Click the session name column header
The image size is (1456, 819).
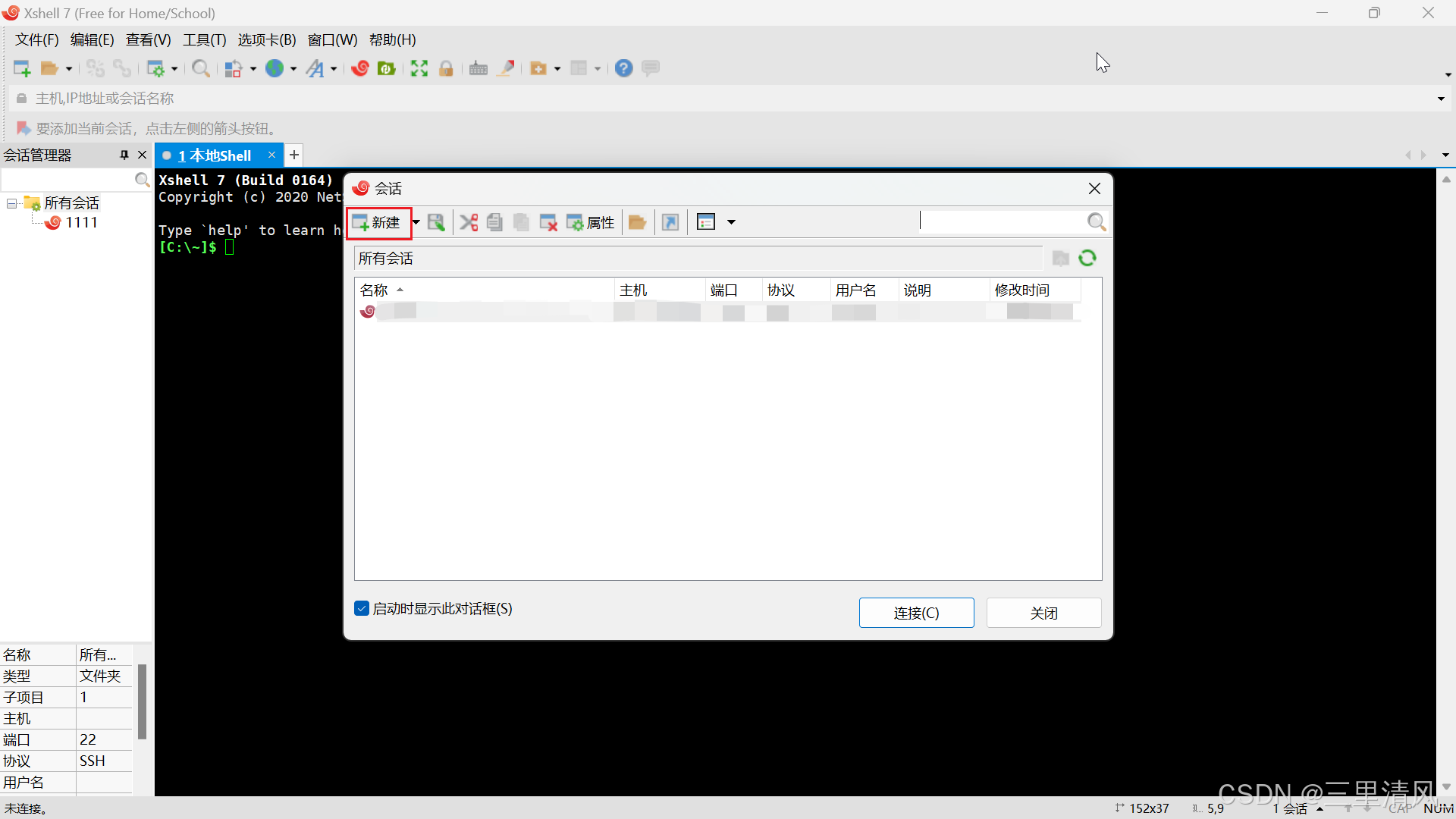374,290
